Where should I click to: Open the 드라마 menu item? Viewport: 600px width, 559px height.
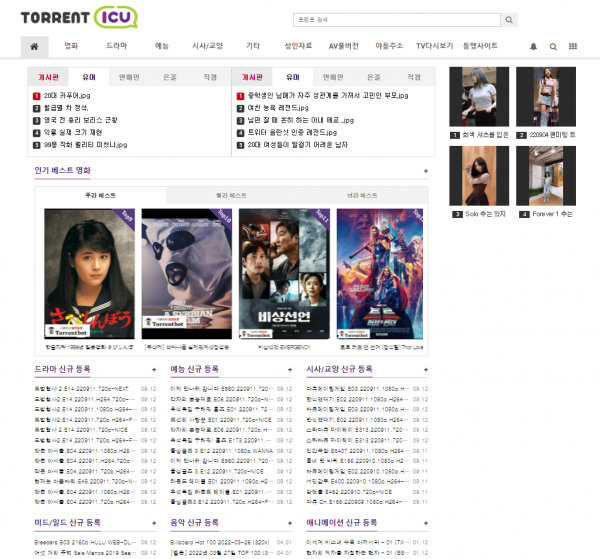[116, 46]
